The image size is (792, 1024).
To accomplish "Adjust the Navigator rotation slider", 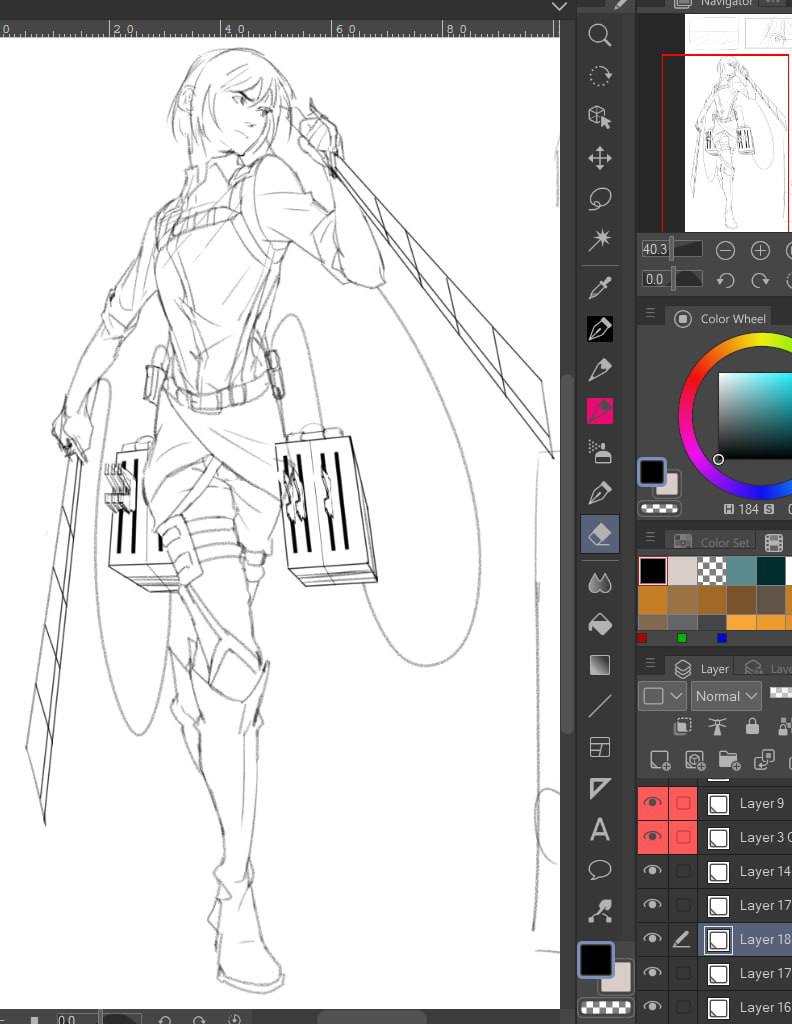I will click(688, 280).
